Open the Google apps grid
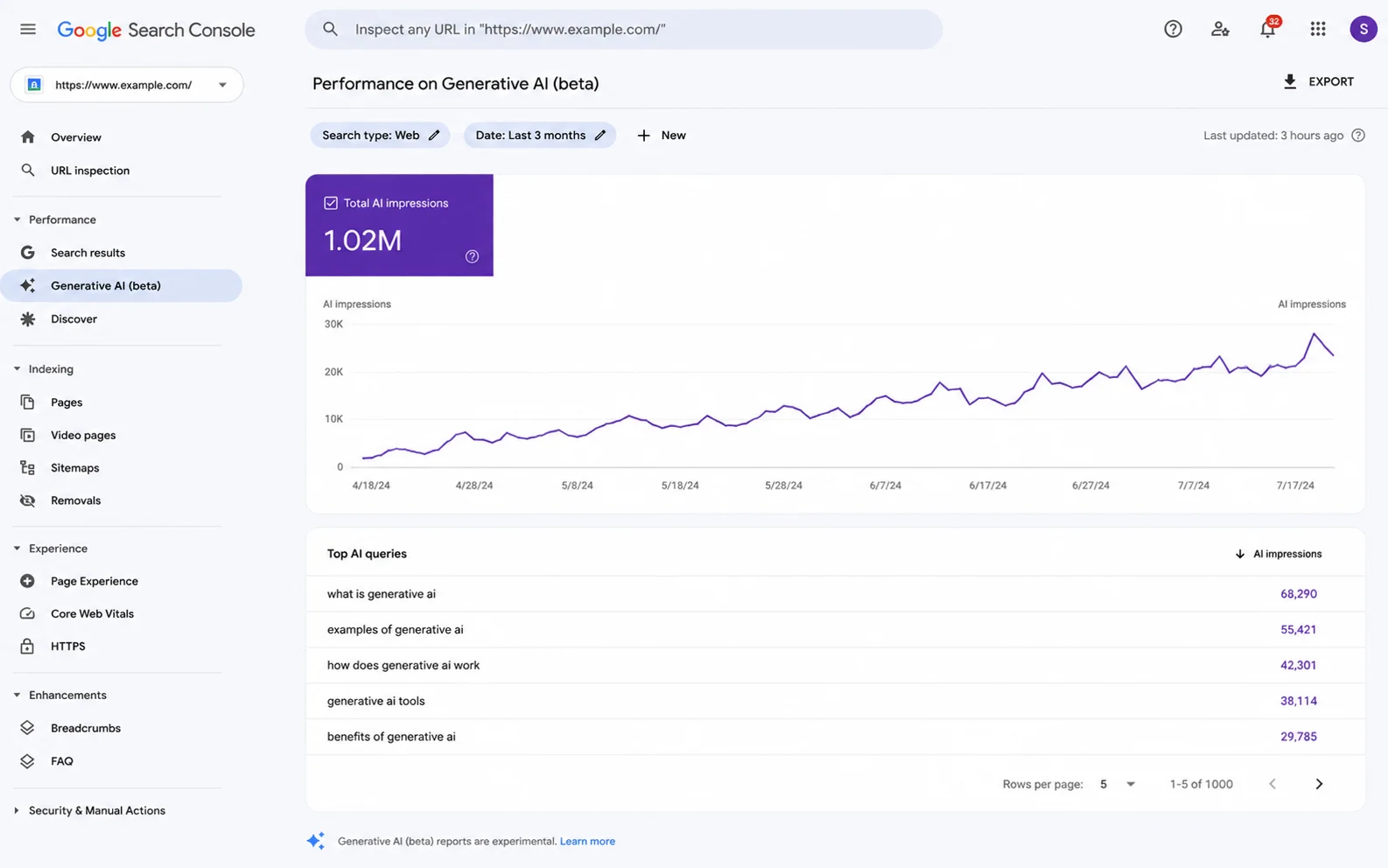The image size is (1388, 868). pyautogui.click(x=1317, y=30)
